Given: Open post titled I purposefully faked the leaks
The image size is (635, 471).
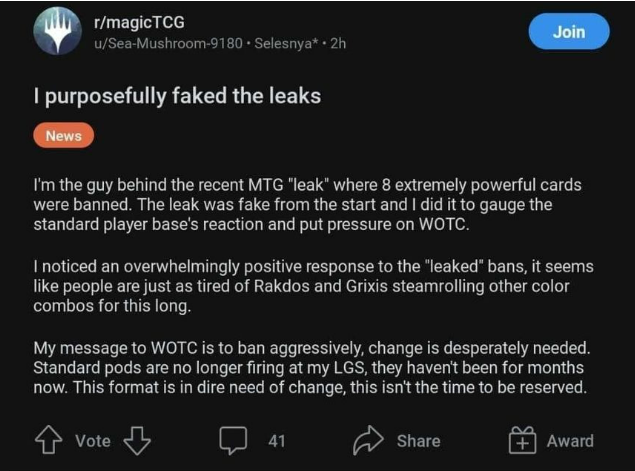Looking at the screenshot, I should click(177, 97).
